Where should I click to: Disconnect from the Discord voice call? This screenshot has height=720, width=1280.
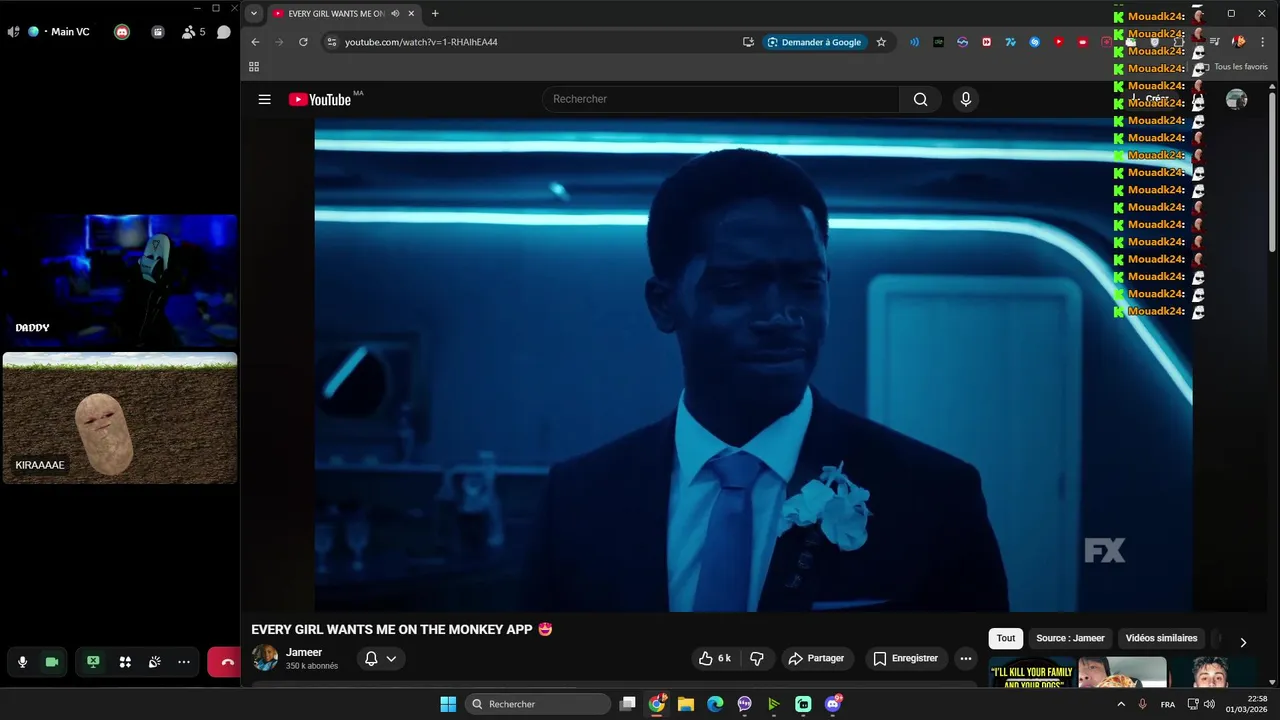coord(225,662)
